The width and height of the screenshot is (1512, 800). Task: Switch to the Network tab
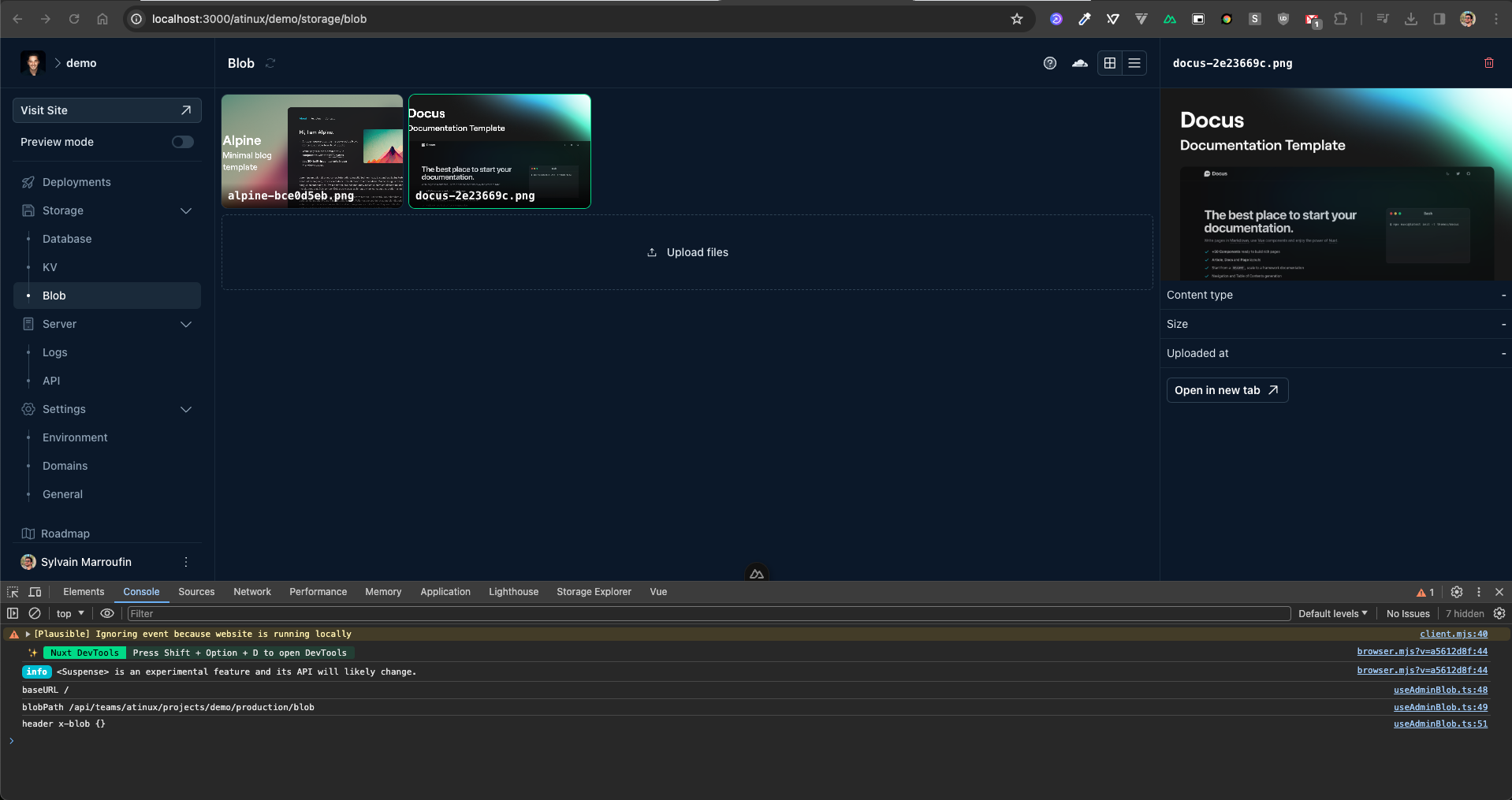(x=251, y=592)
